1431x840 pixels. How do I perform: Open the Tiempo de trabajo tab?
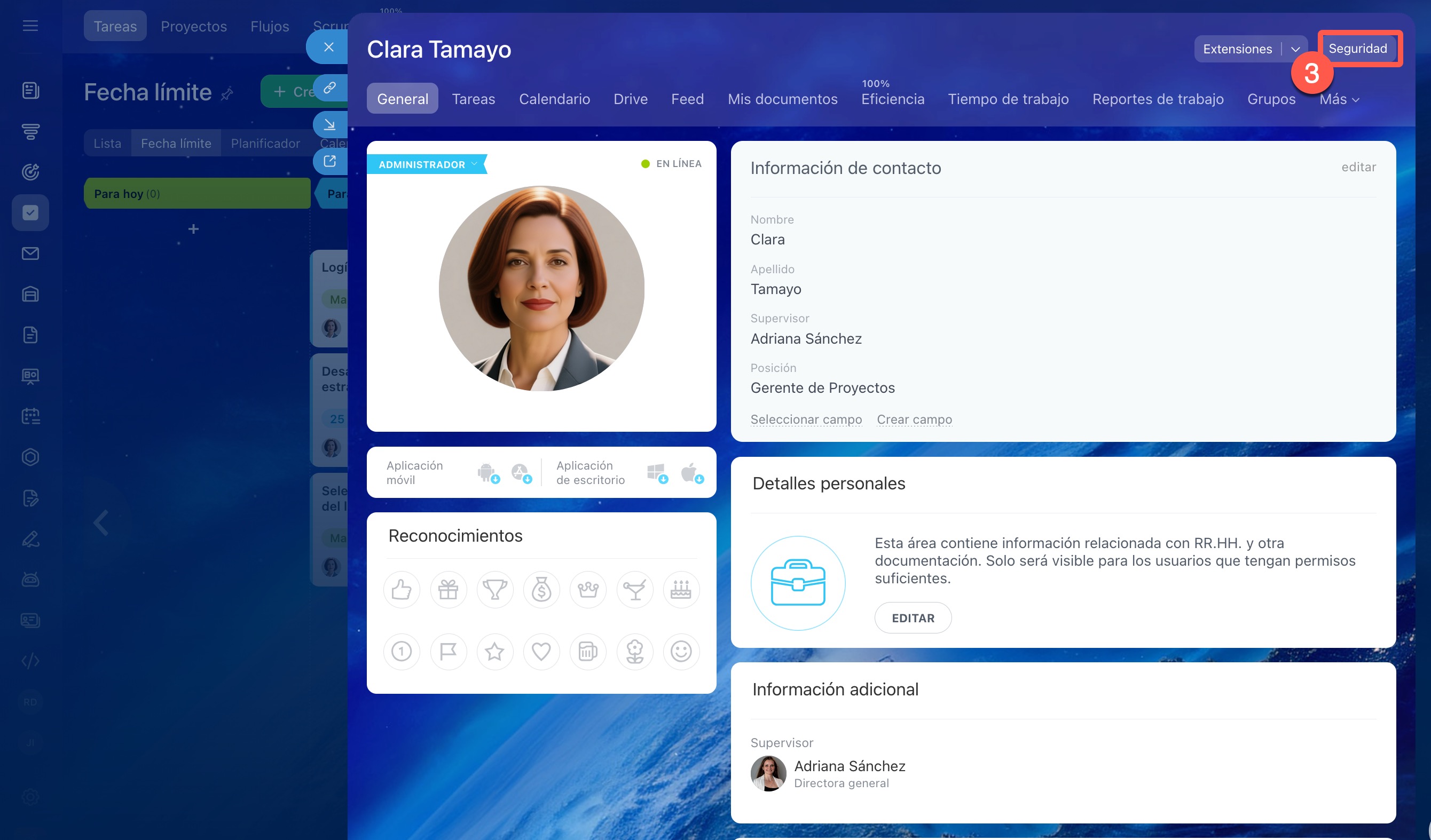(x=1008, y=99)
